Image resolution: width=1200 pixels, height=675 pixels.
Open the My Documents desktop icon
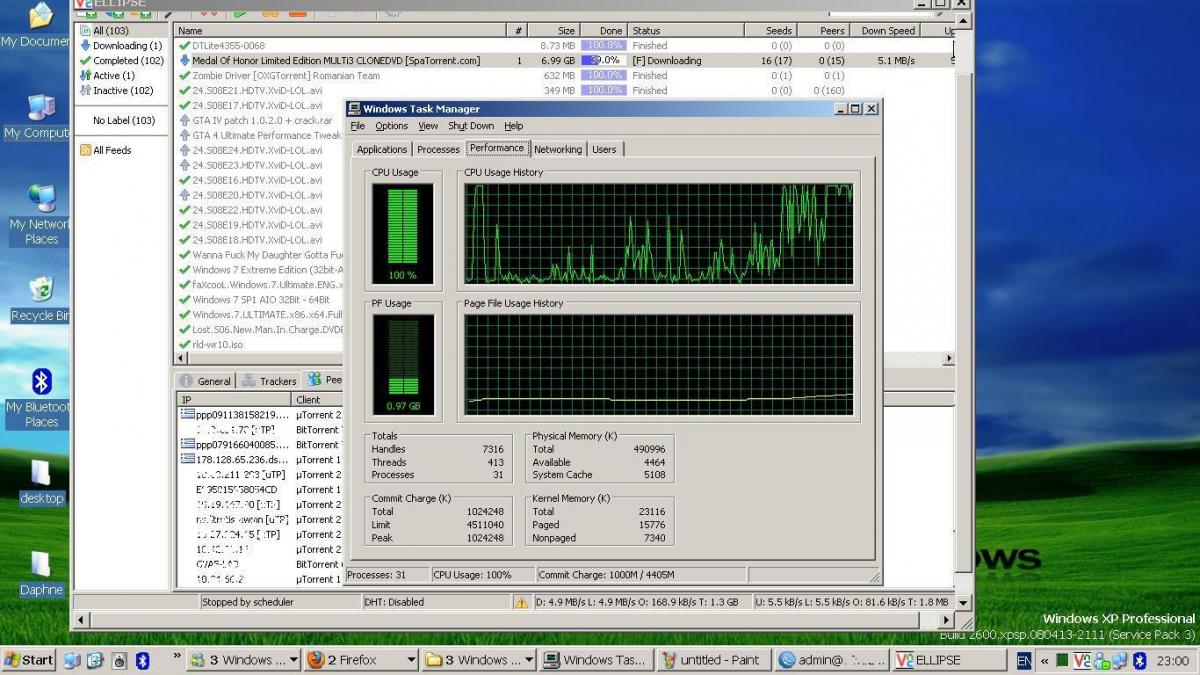pyautogui.click(x=38, y=24)
